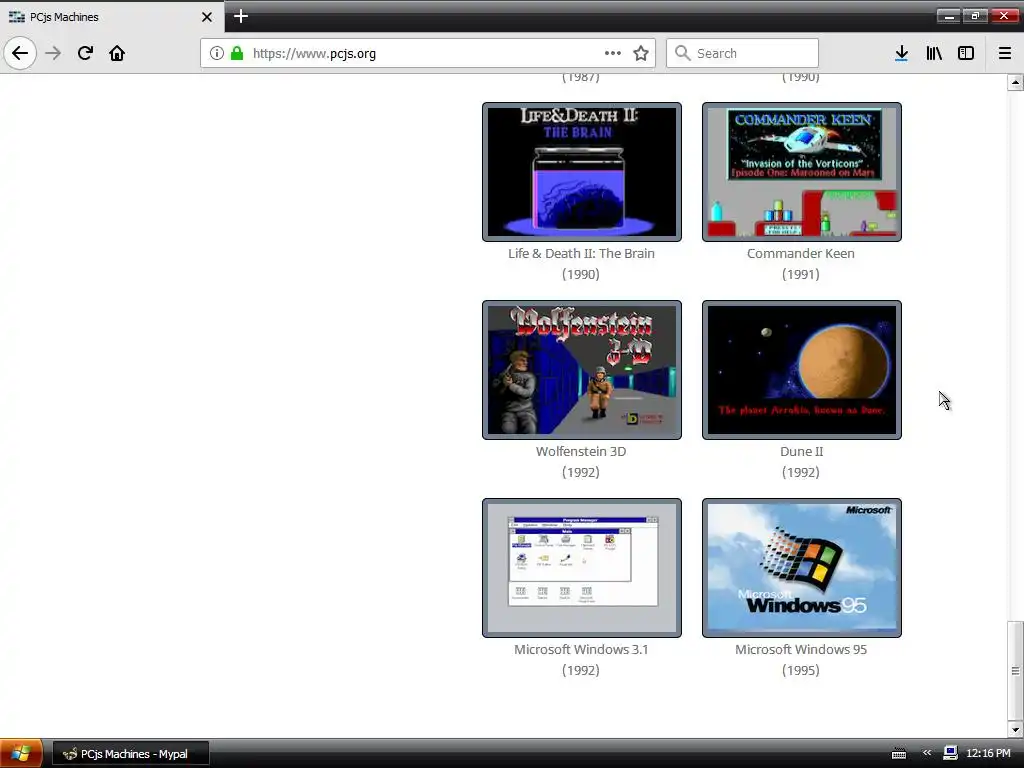Grab the vertical scrollbar thumb
The height and width of the screenshot is (768, 1024).
pyautogui.click(x=1015, y=670)
